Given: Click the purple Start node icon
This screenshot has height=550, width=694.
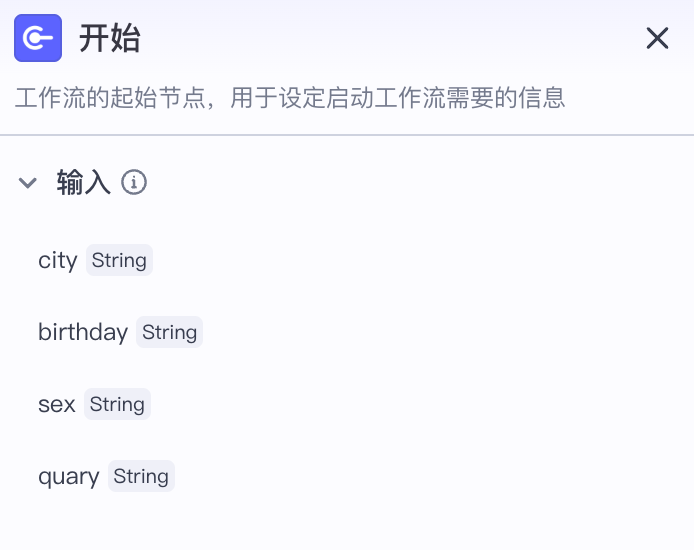Looking at the screenshot, I should coord(38,39).
